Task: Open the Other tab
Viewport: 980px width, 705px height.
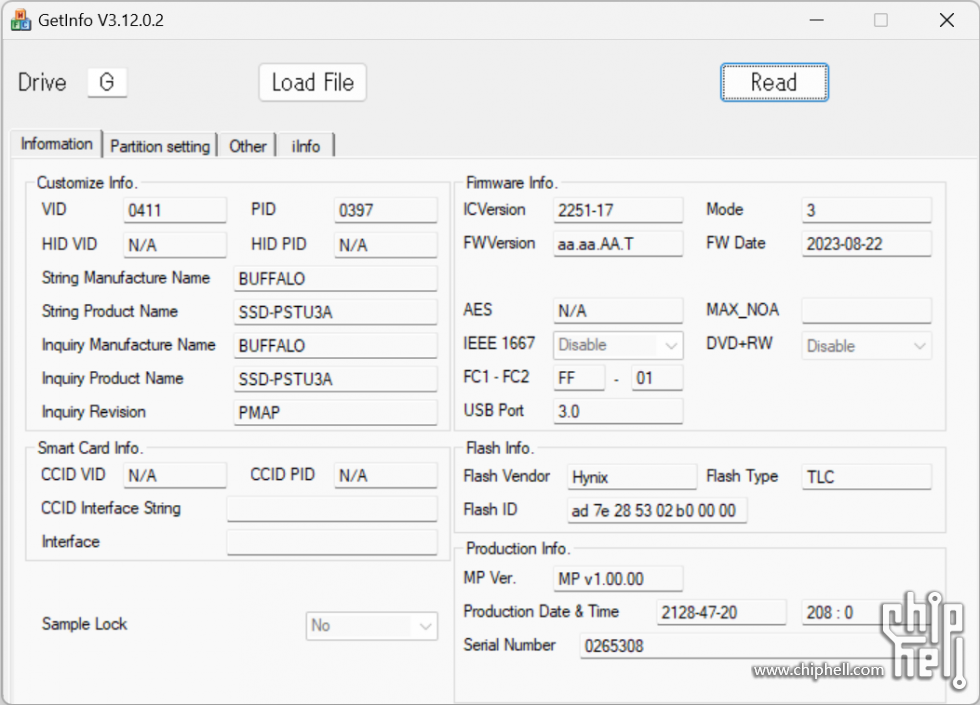Action: click(x=248, y=146)
